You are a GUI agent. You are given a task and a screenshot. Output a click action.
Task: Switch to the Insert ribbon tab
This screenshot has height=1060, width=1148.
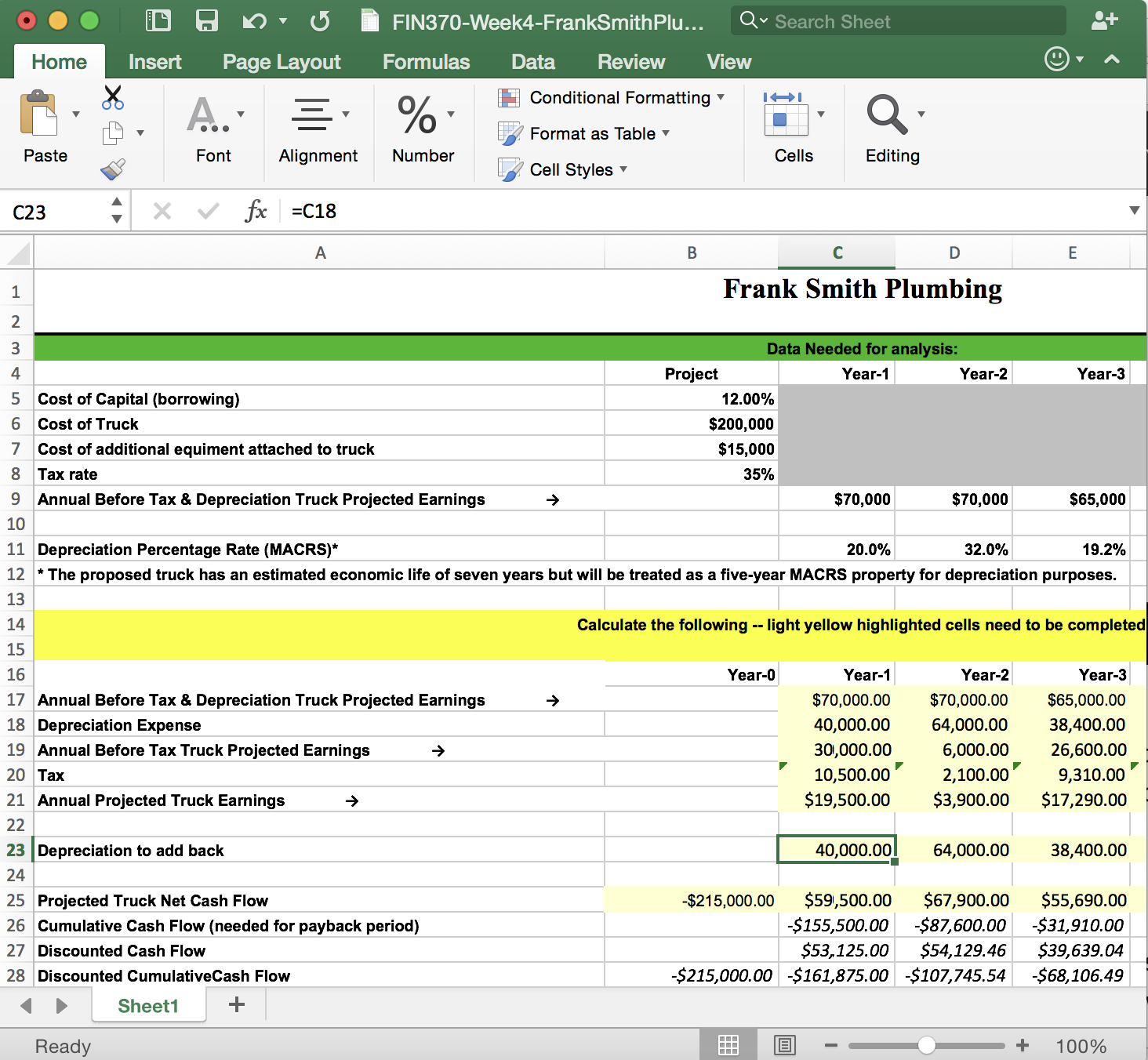[154, 62]
